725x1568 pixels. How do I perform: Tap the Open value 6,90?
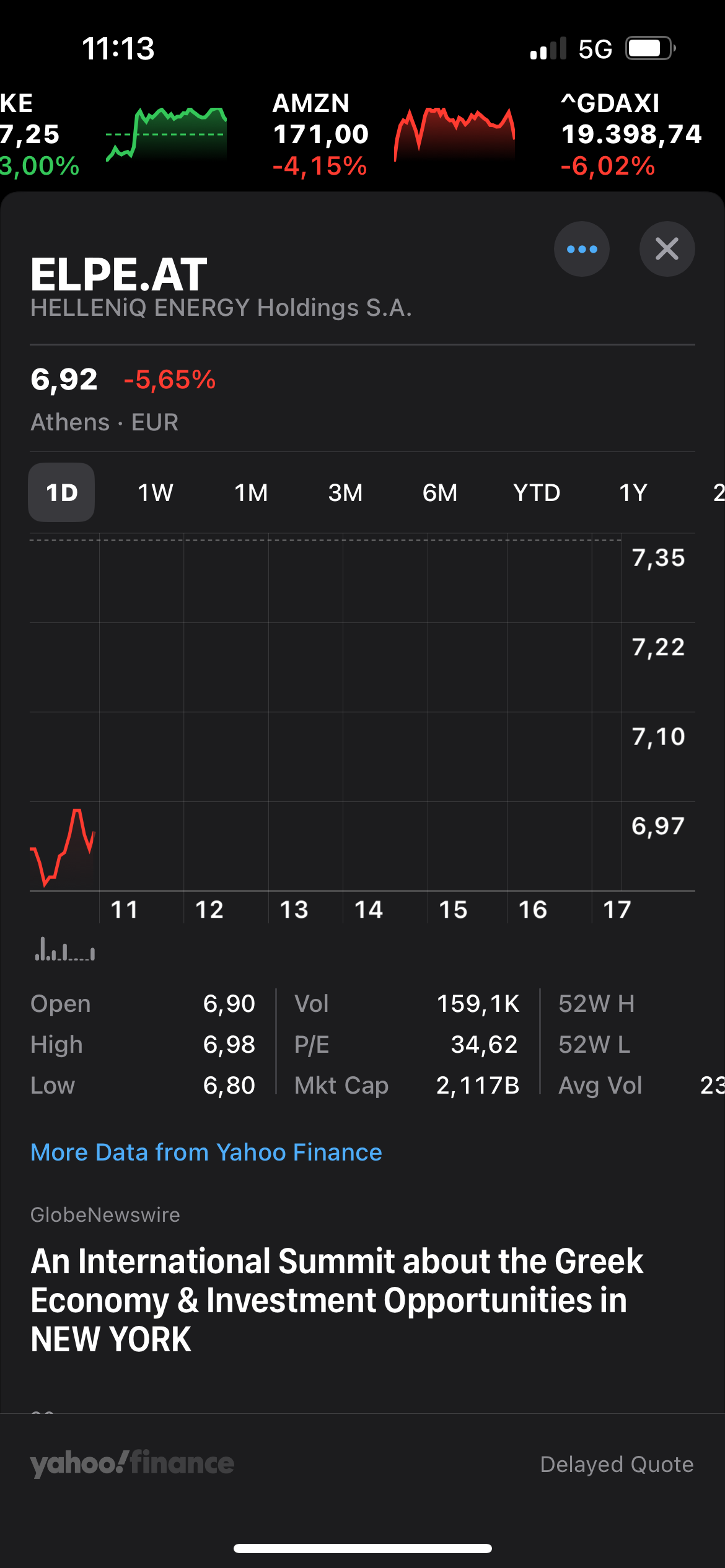[229, 1003]
